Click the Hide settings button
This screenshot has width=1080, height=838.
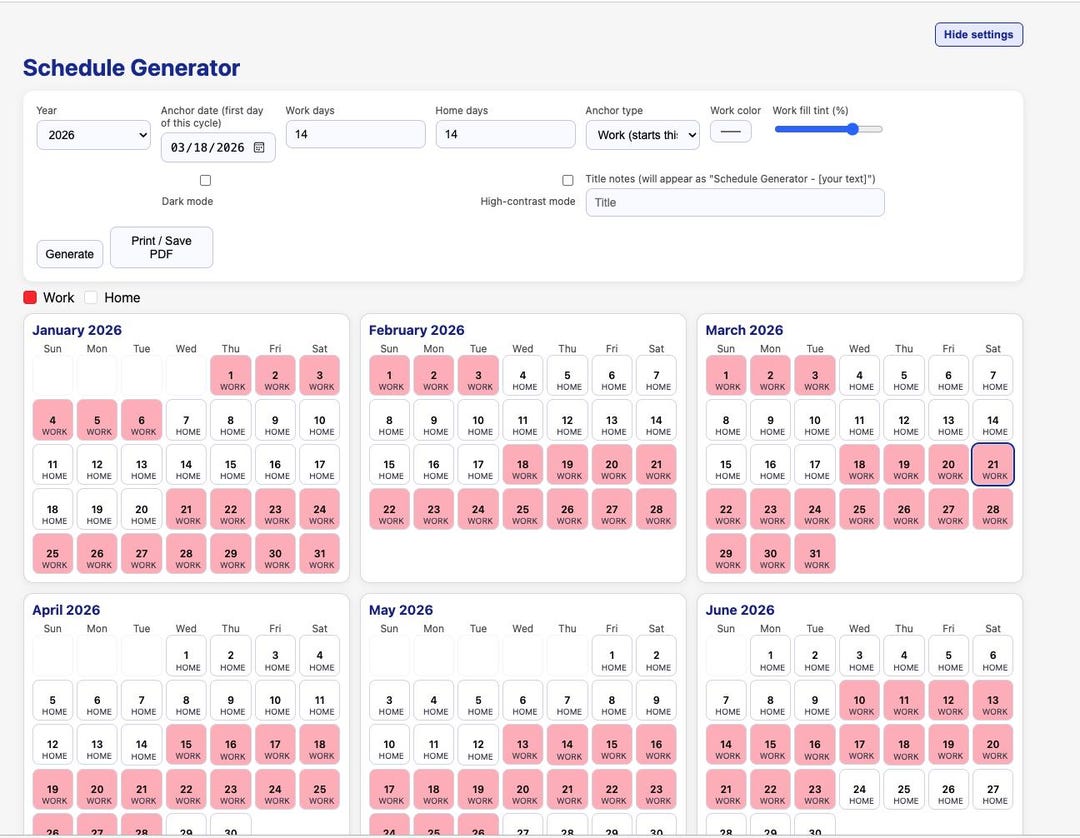(979, 34)
